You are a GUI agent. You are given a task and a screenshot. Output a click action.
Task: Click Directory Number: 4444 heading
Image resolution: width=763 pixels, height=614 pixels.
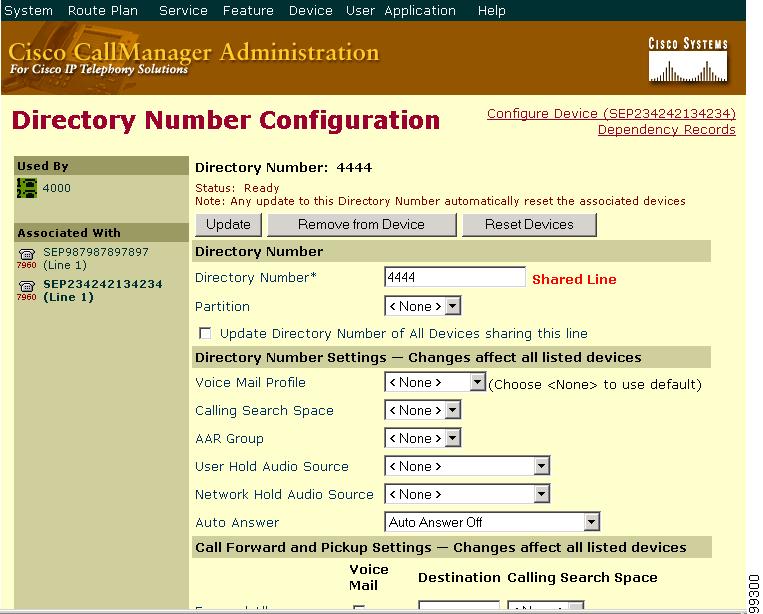(x=283, y=167)
